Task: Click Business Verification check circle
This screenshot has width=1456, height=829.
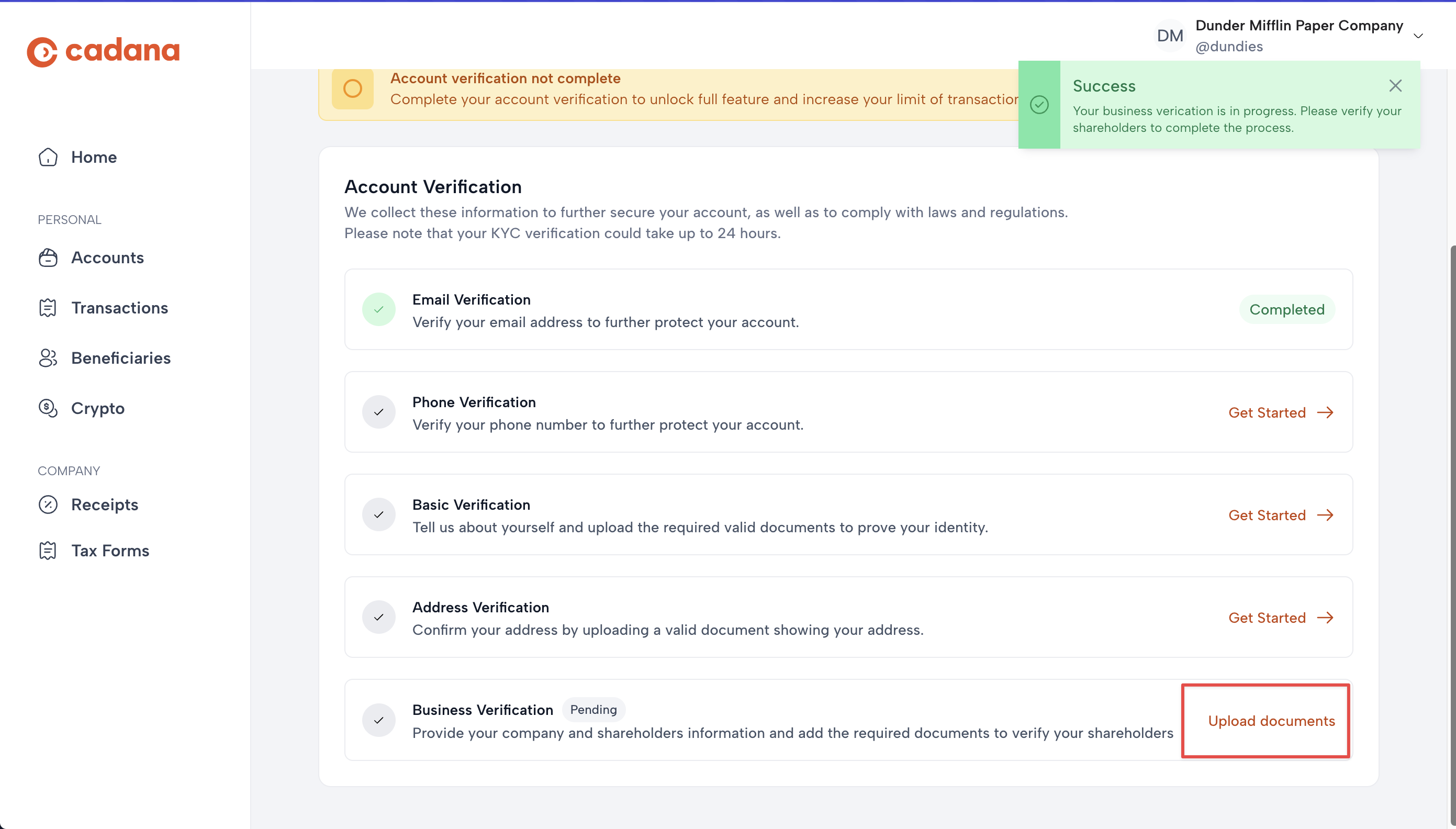Action: [x=378, y=720]
